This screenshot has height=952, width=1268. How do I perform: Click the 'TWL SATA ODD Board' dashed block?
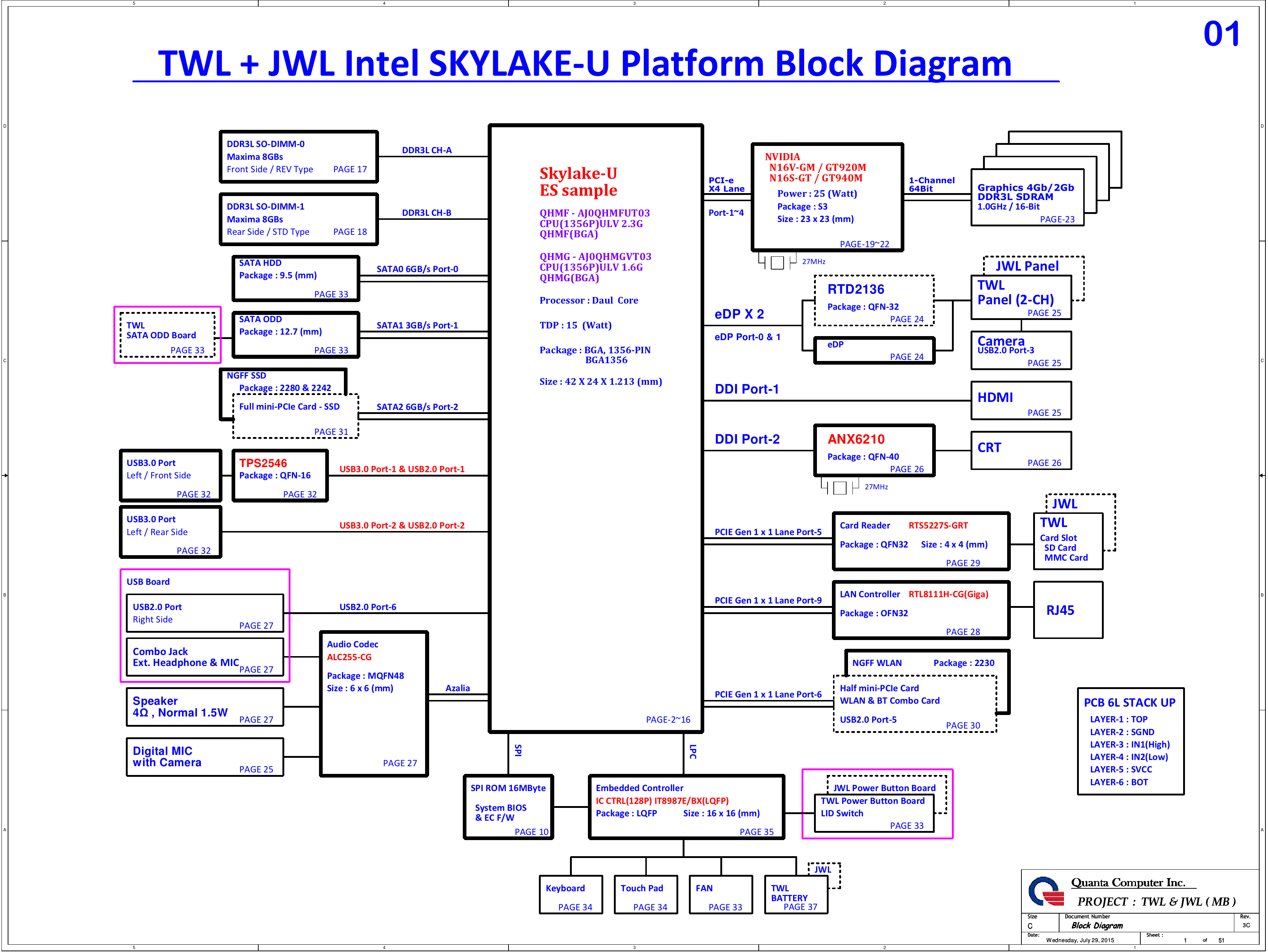[168, 335]
